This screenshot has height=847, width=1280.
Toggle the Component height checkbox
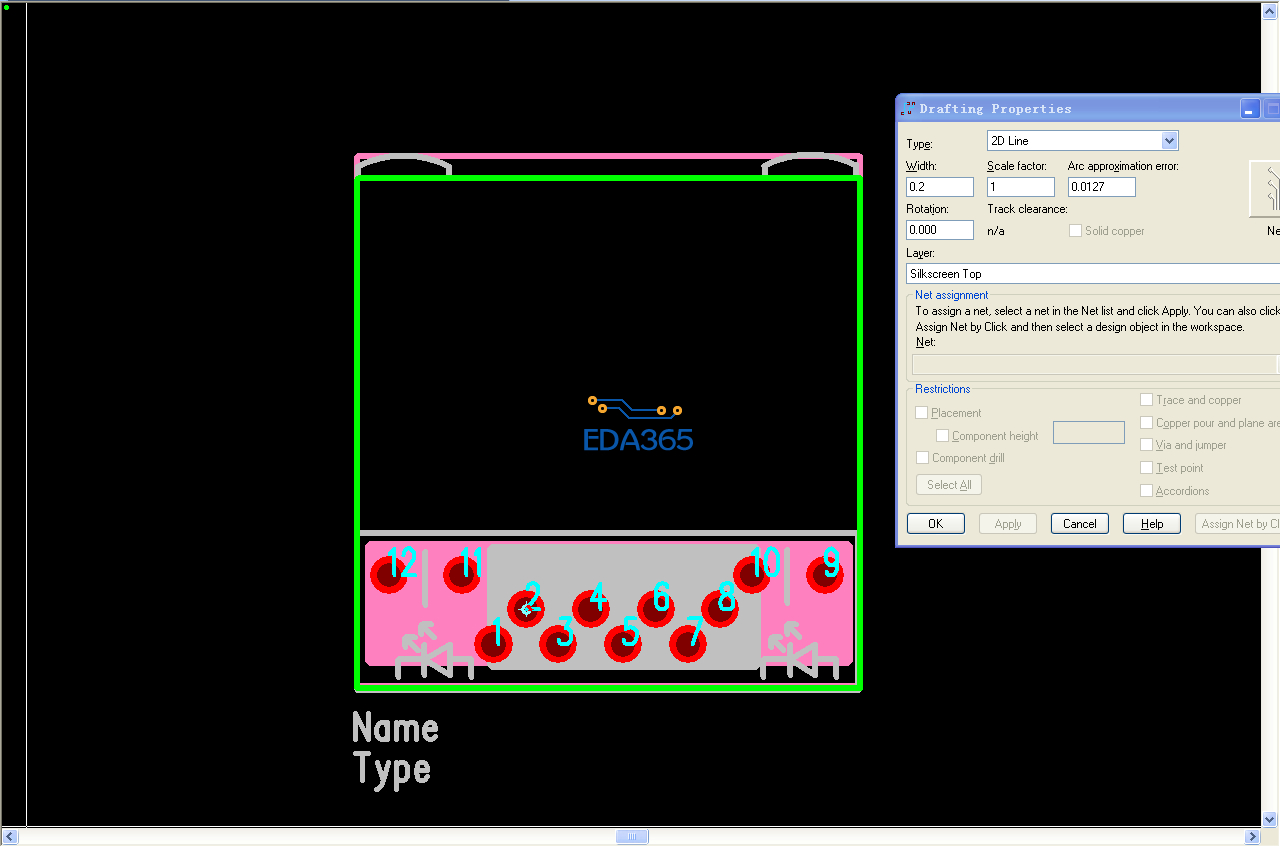pyautogui.click(x=943, y=436)
